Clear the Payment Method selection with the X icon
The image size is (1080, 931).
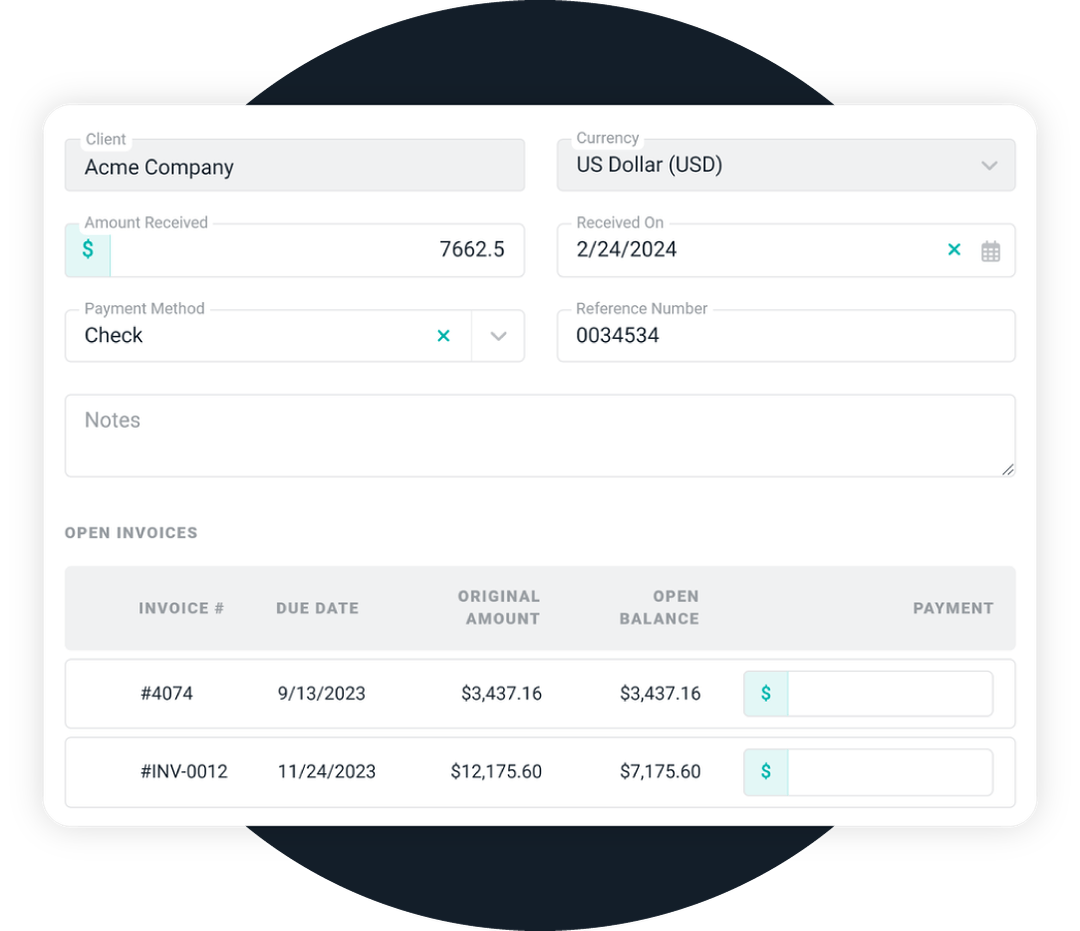click(444, 336)
